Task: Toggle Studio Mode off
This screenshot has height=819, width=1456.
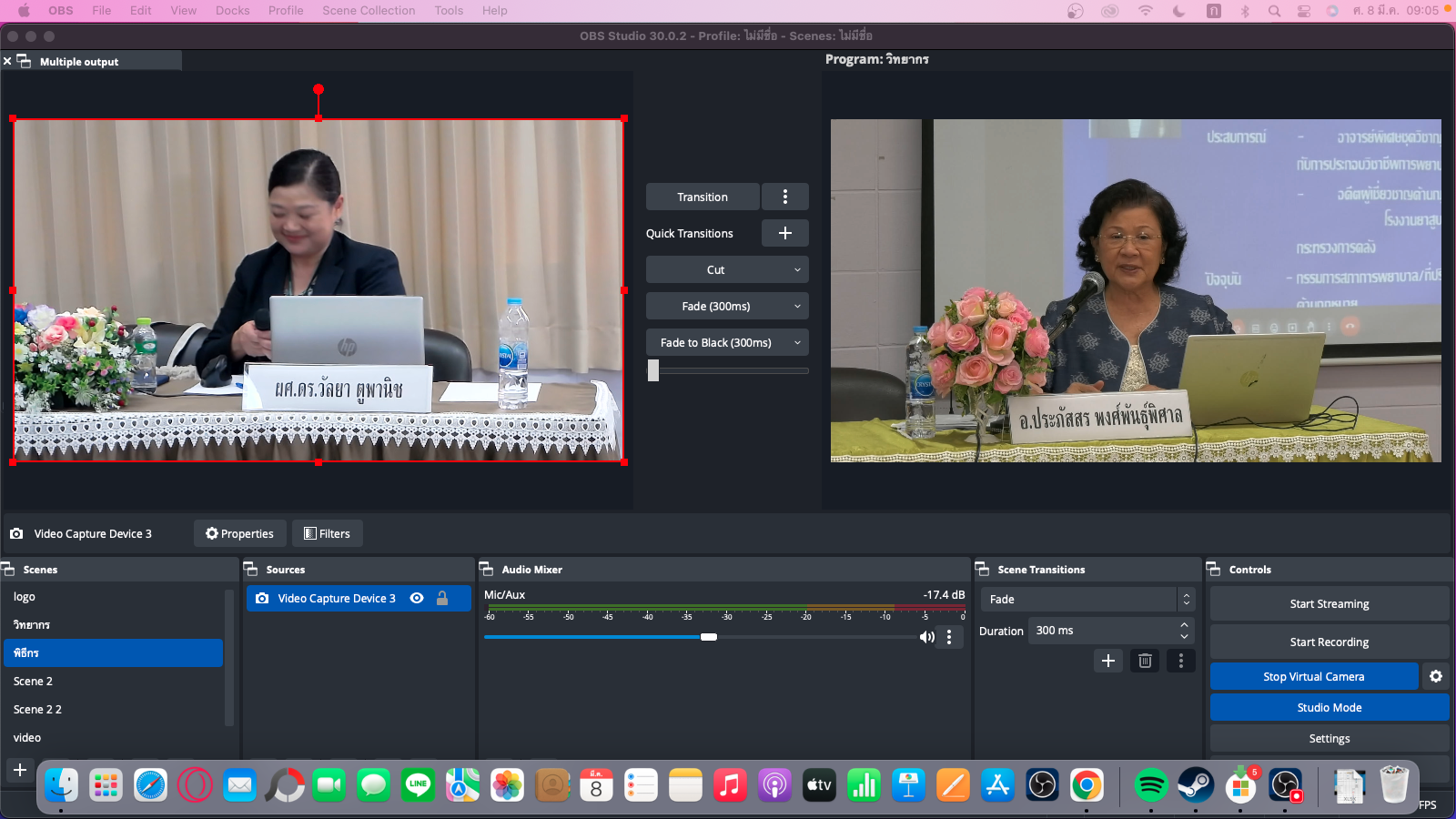Action: 1330,707
